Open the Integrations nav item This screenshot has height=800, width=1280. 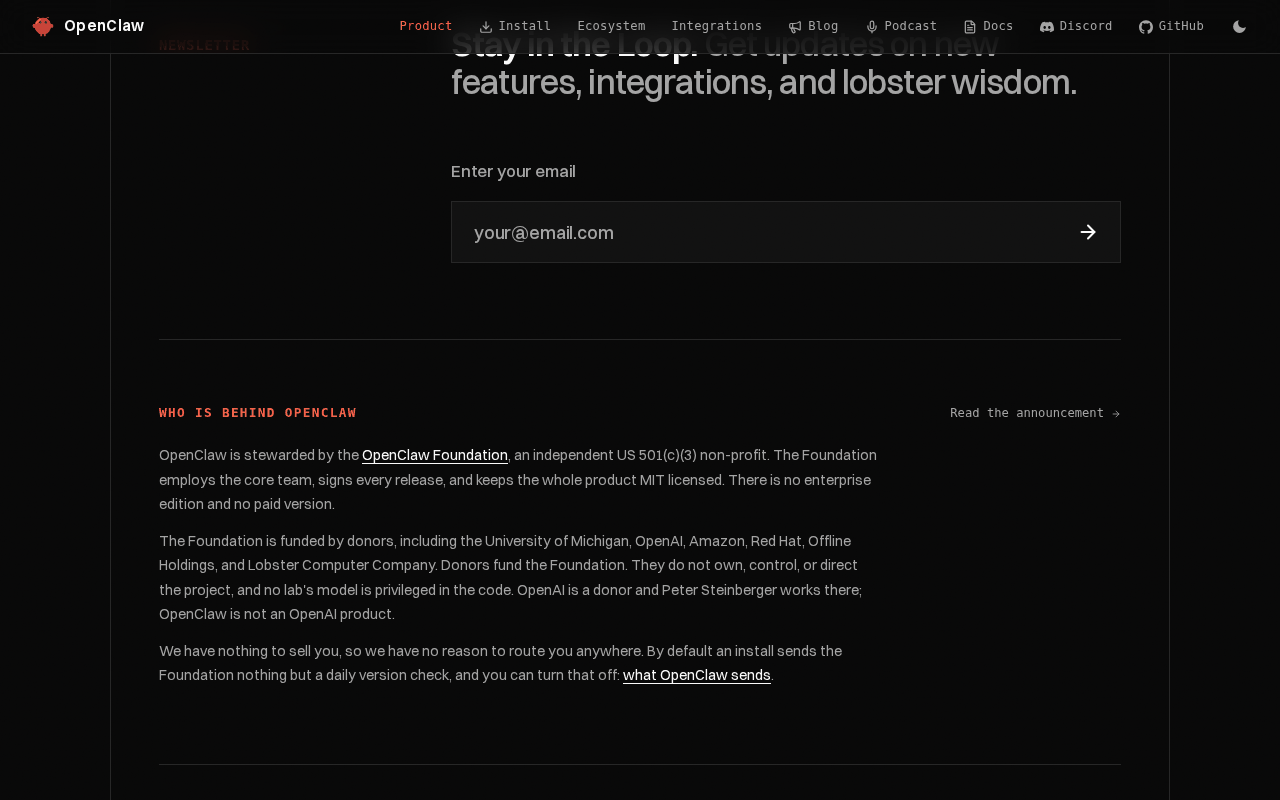717,26
